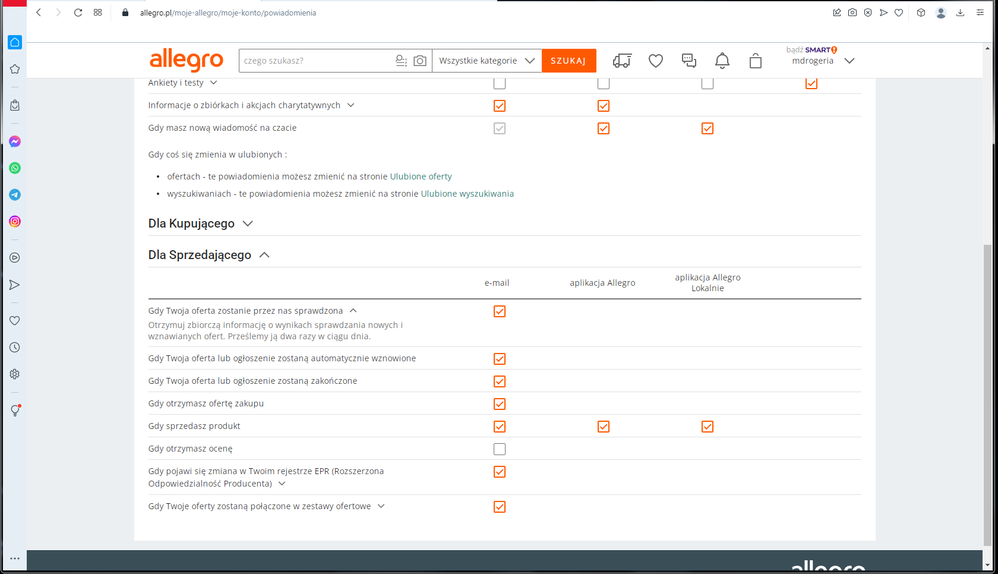Viewport: 998px width, 574px height.
Task: Open WhatsApp from Opera sidebar
Action: click(15, 168)
